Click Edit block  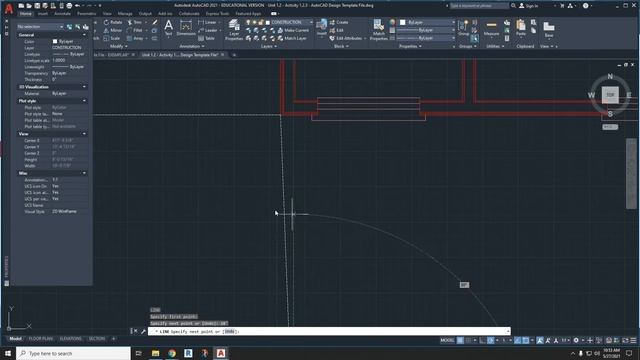tap(337, 30)
